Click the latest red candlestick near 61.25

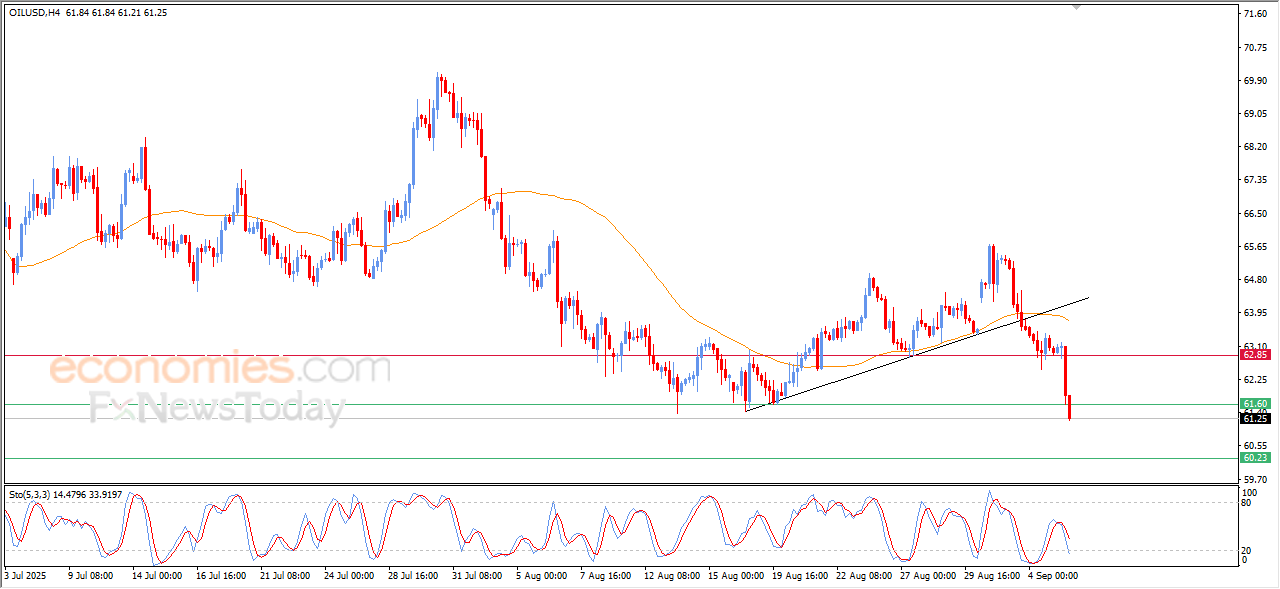pos(1069,407)
